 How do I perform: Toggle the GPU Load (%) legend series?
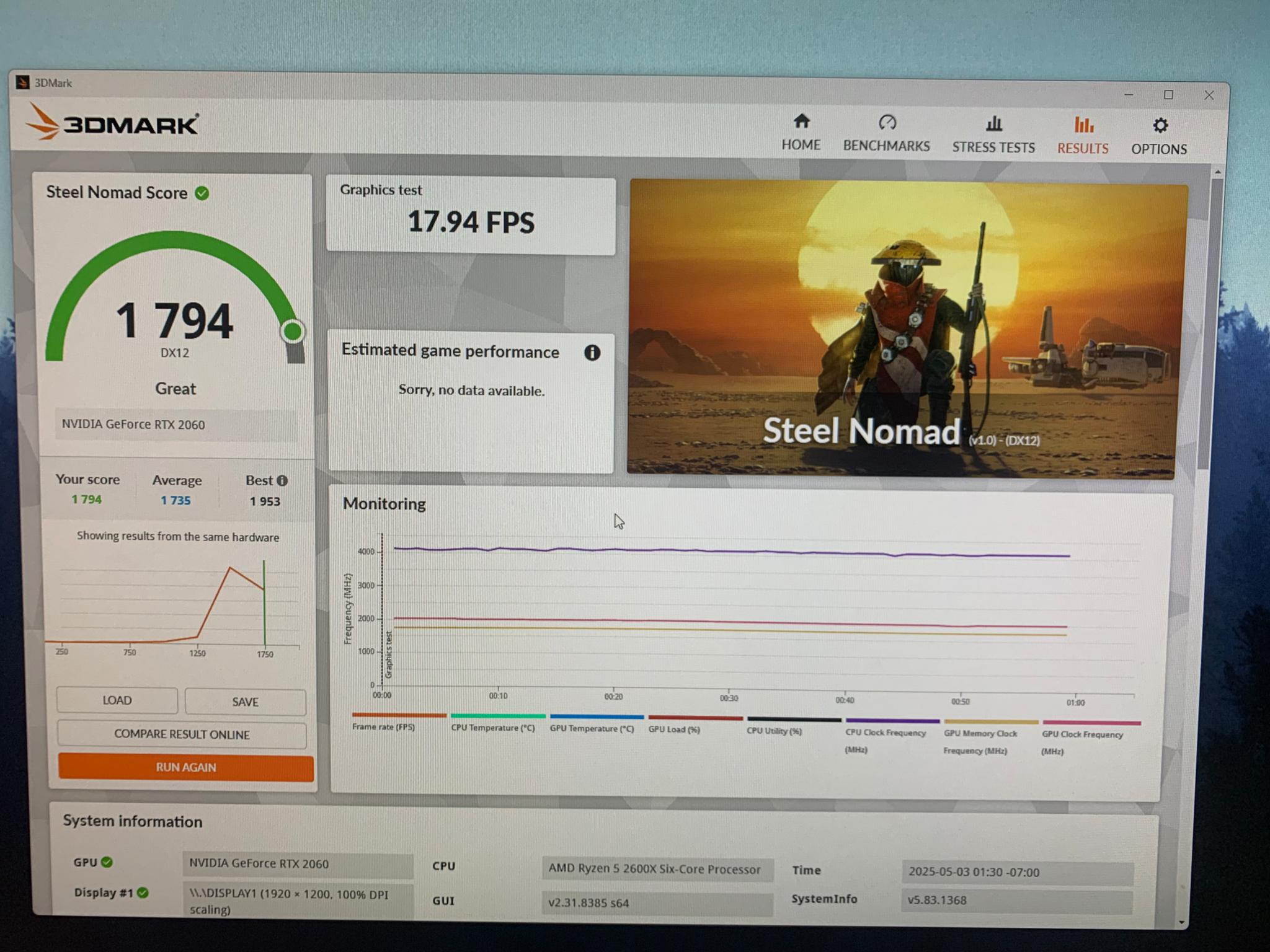click(695, 725)
